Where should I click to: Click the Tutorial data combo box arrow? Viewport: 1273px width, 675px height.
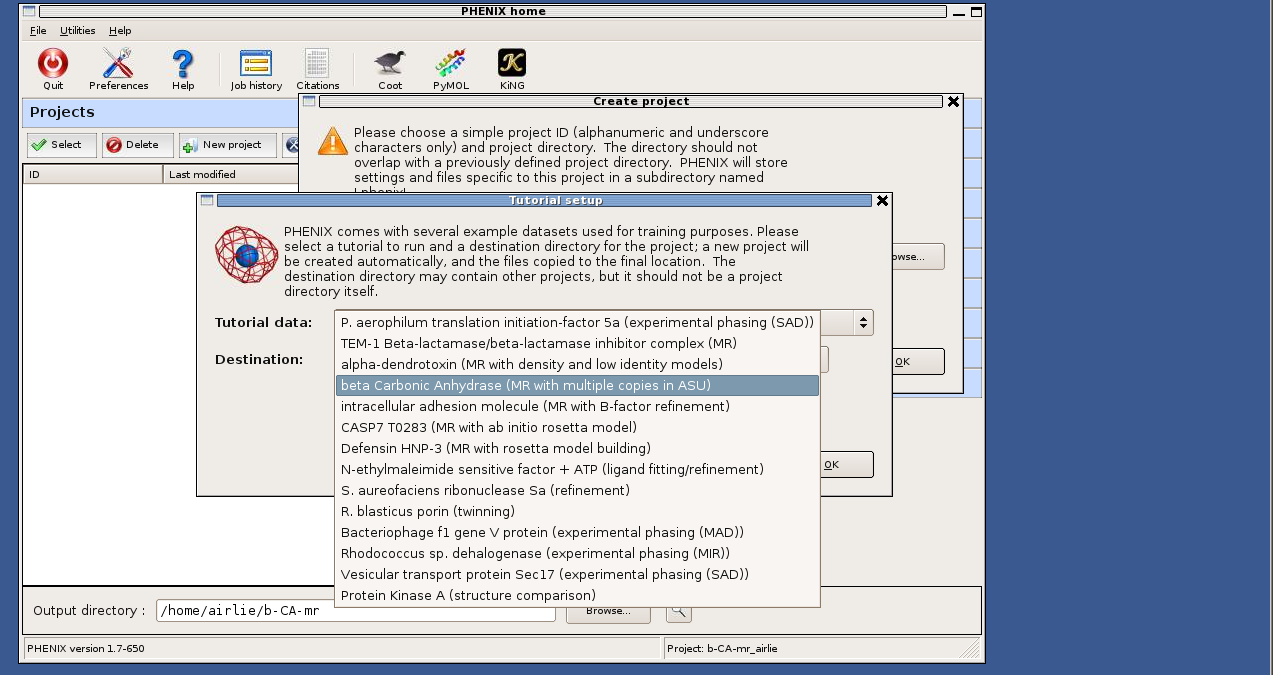click(x=862, y=322)
